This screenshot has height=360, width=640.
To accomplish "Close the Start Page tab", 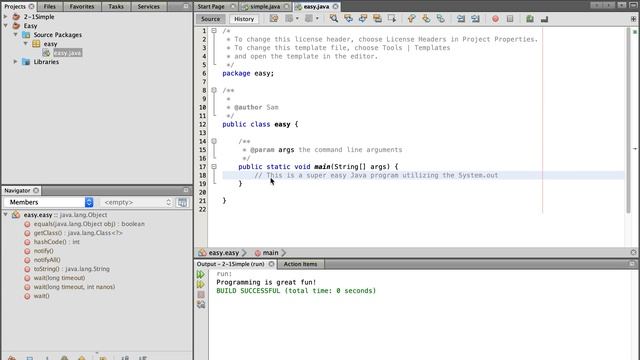I will pyautogui.click(x=233, y=7).
